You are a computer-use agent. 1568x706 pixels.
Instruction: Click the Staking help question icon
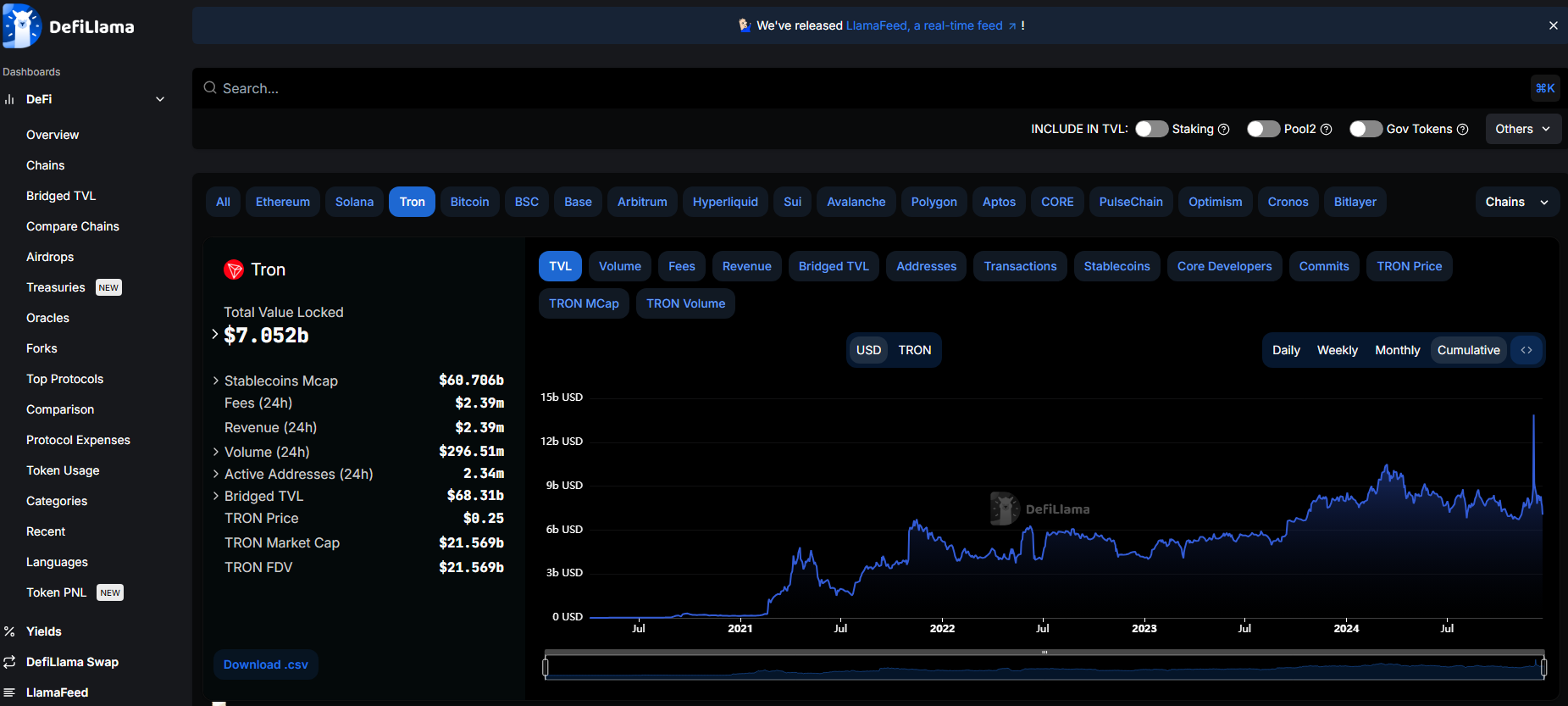[1223, 129]
